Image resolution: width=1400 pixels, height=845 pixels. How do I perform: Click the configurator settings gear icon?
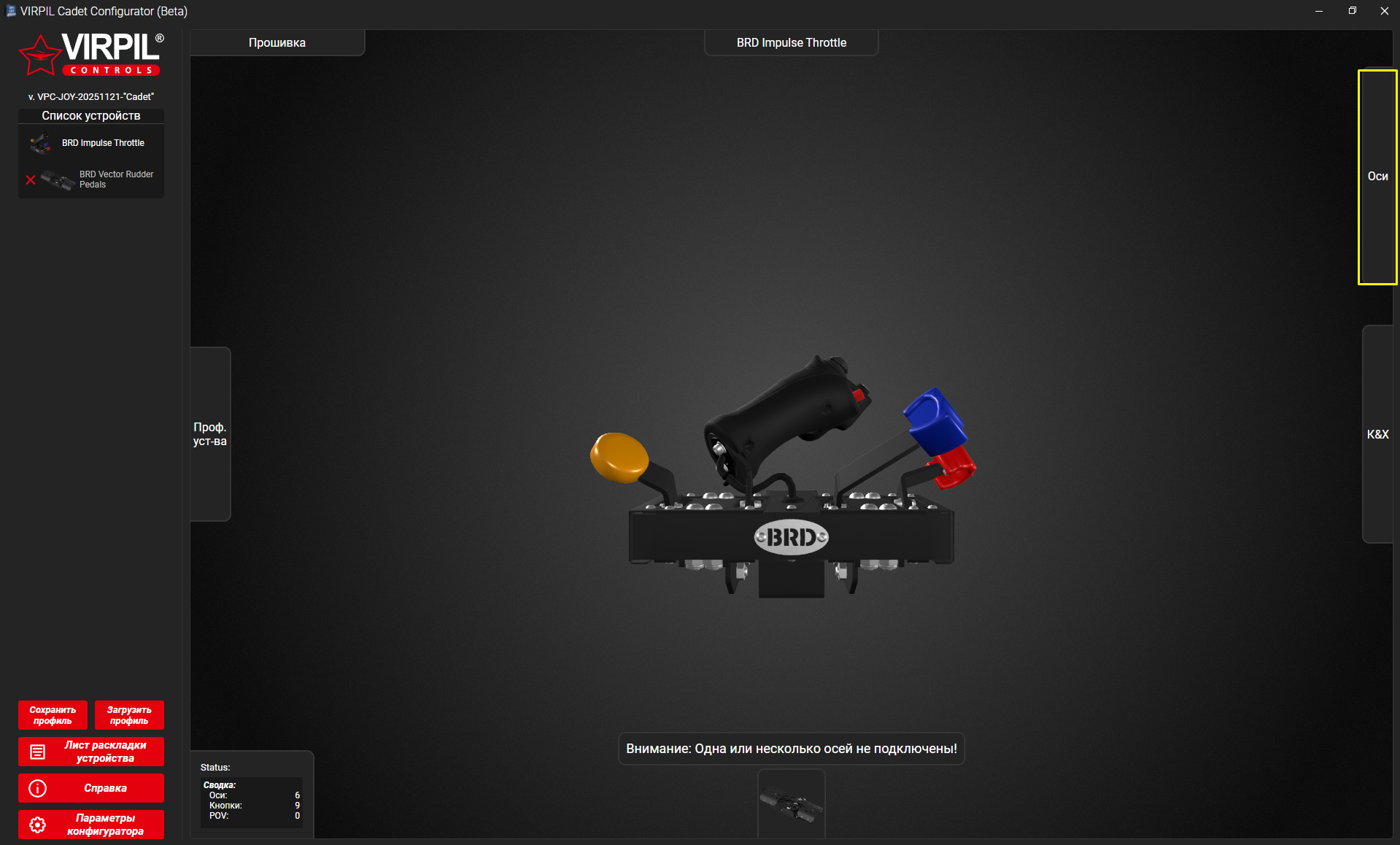[x=38, y=825]
